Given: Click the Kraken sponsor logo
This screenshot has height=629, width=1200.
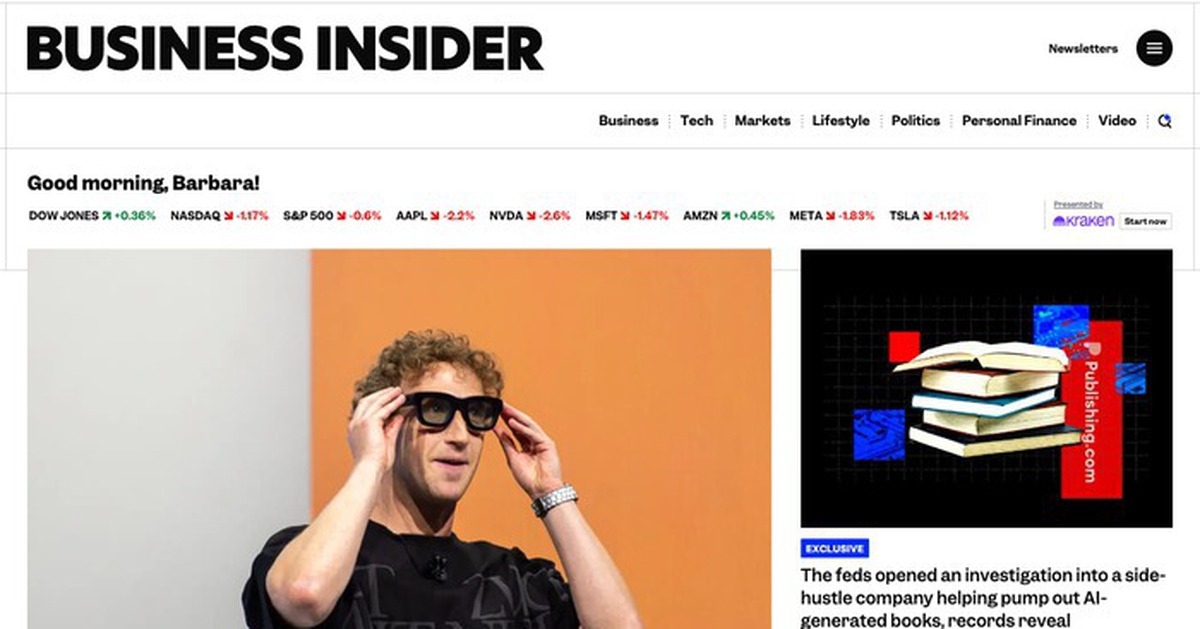Looking at the screenshot, I should 1083,221.
